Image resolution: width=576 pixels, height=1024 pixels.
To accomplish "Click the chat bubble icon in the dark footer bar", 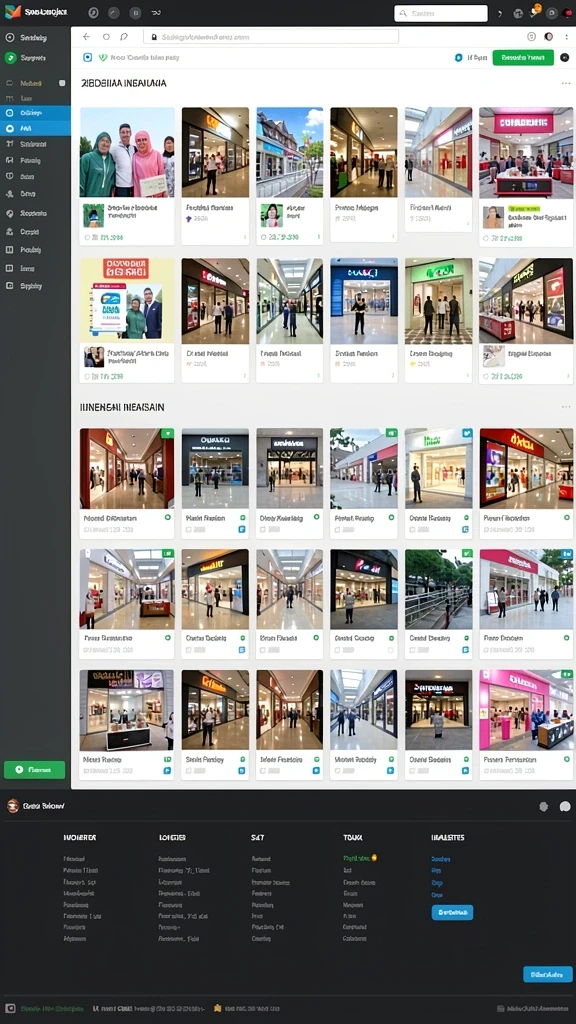I will (565, 807).
